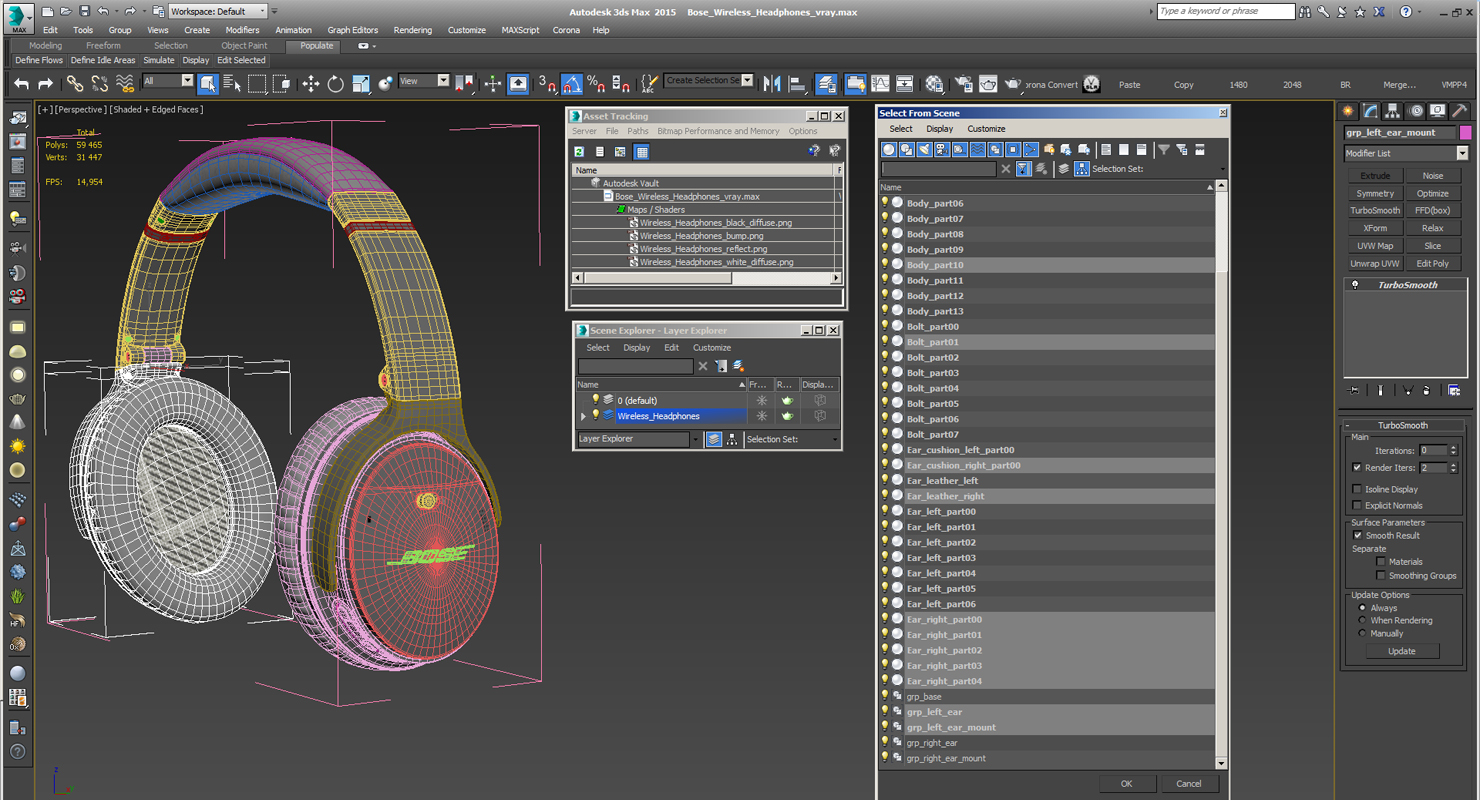Toggle Display Geometry filter in Select From Scene
1480x800 pixels.
coord(888,150)
